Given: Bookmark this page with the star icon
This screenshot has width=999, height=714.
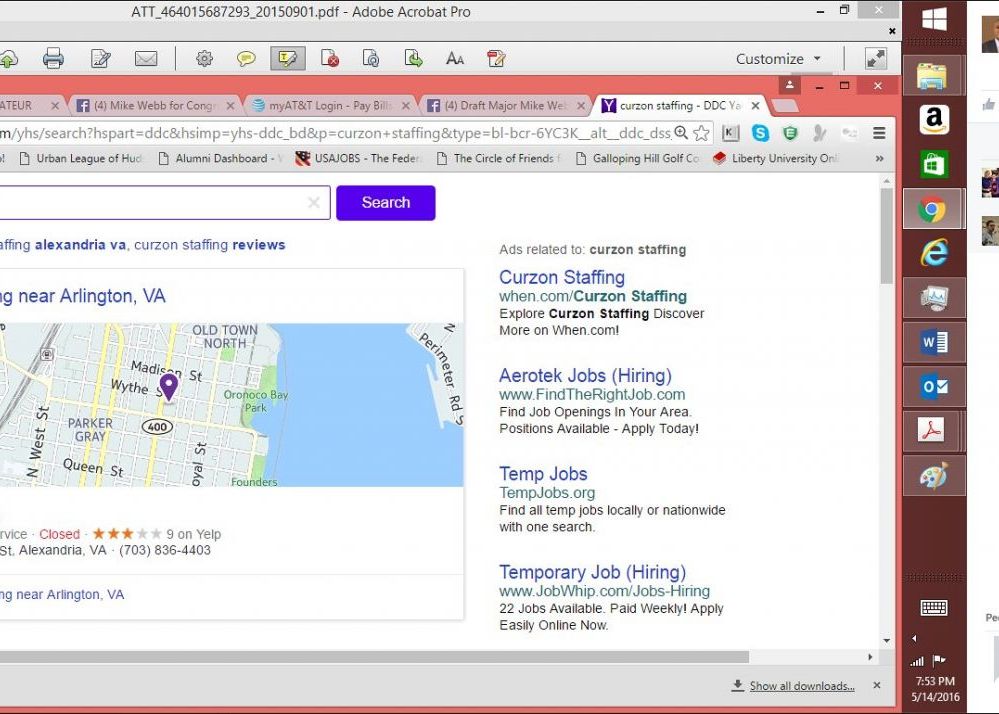Looking at the screenshot, I should pyautogui.click(x=702, y=133).
